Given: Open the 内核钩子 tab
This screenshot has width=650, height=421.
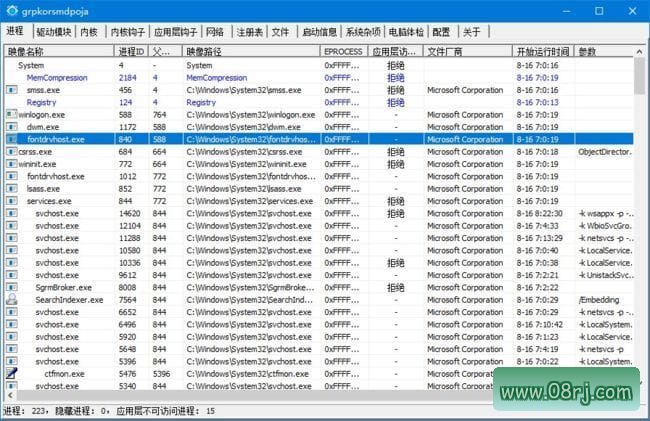Looking at the screenshot, I should pyautogui.click(x=128, y=32).
